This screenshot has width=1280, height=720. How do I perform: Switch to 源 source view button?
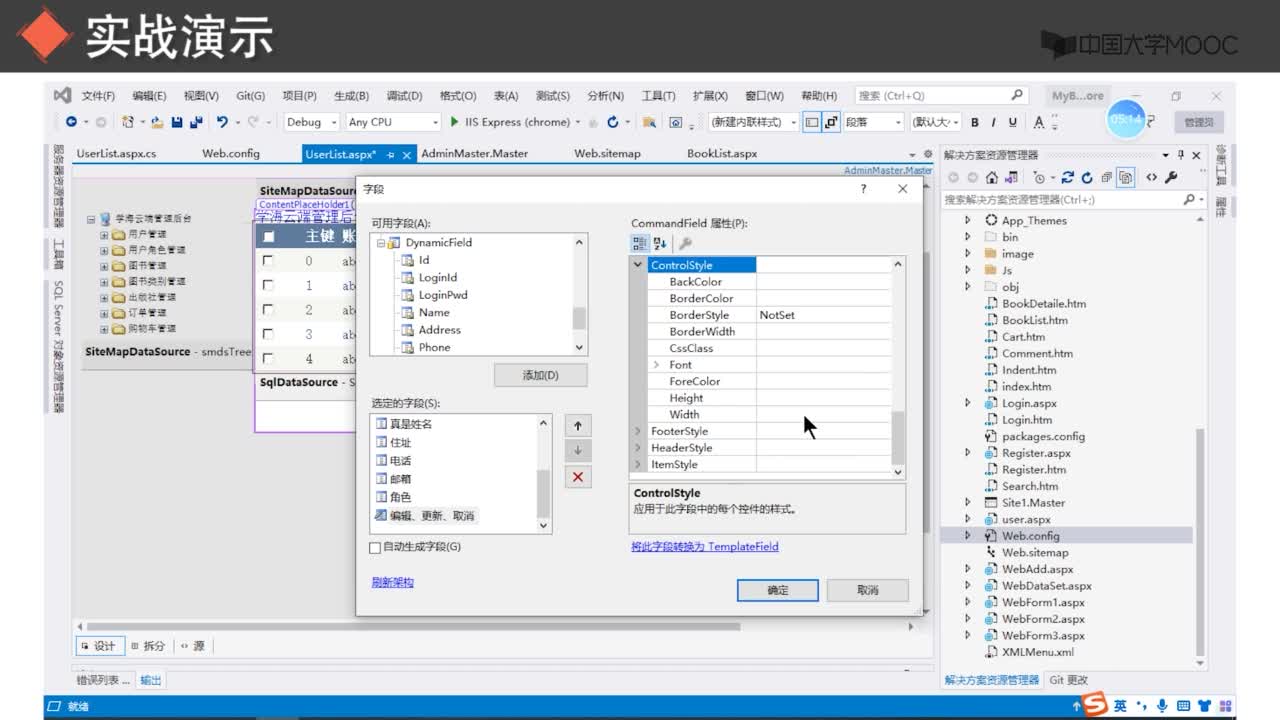[193, 646]
